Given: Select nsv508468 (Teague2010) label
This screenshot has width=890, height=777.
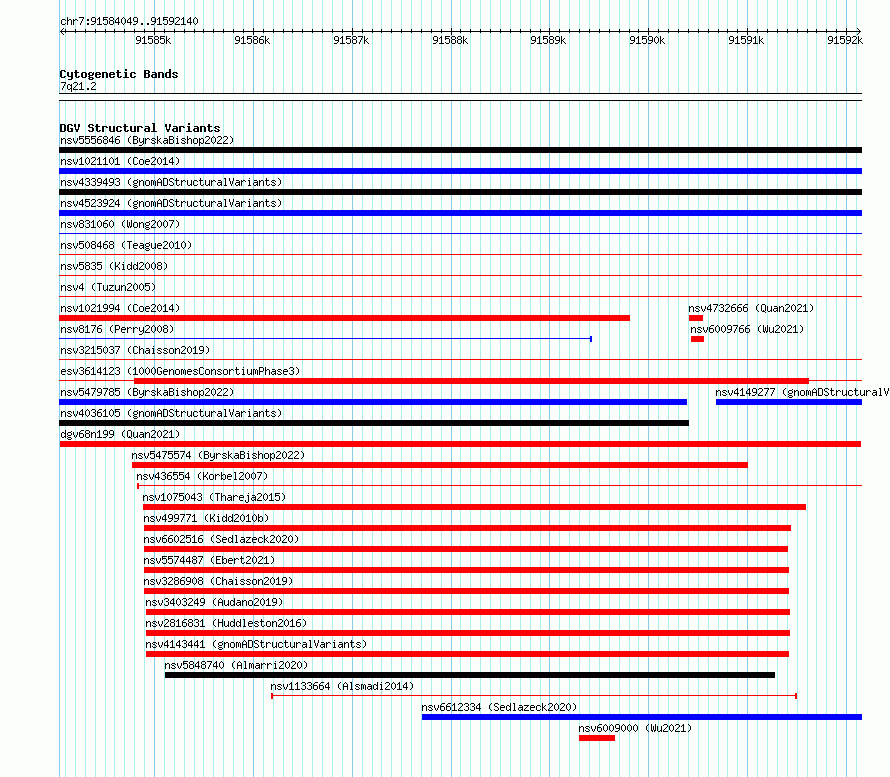Looking at the screenshot, I should [126, 245].
